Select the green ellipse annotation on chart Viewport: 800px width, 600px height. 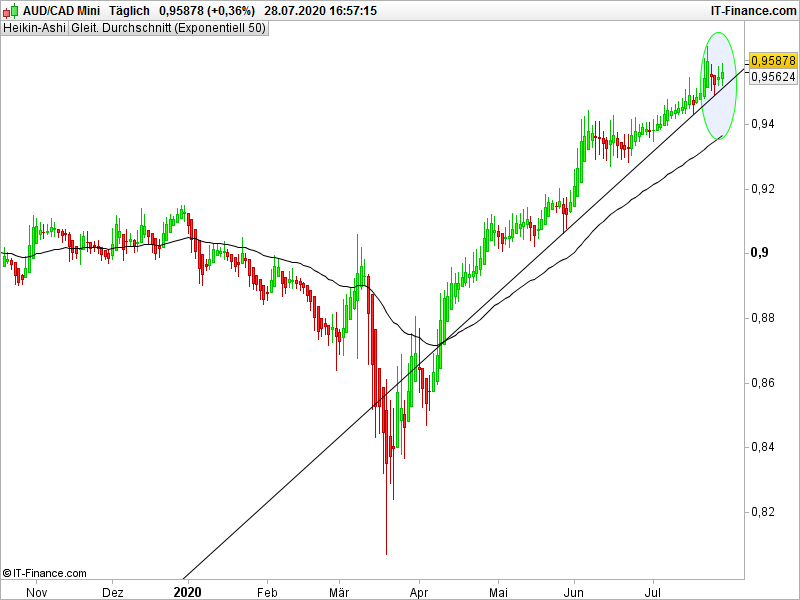pyautogui.click(x=718, y=85)
